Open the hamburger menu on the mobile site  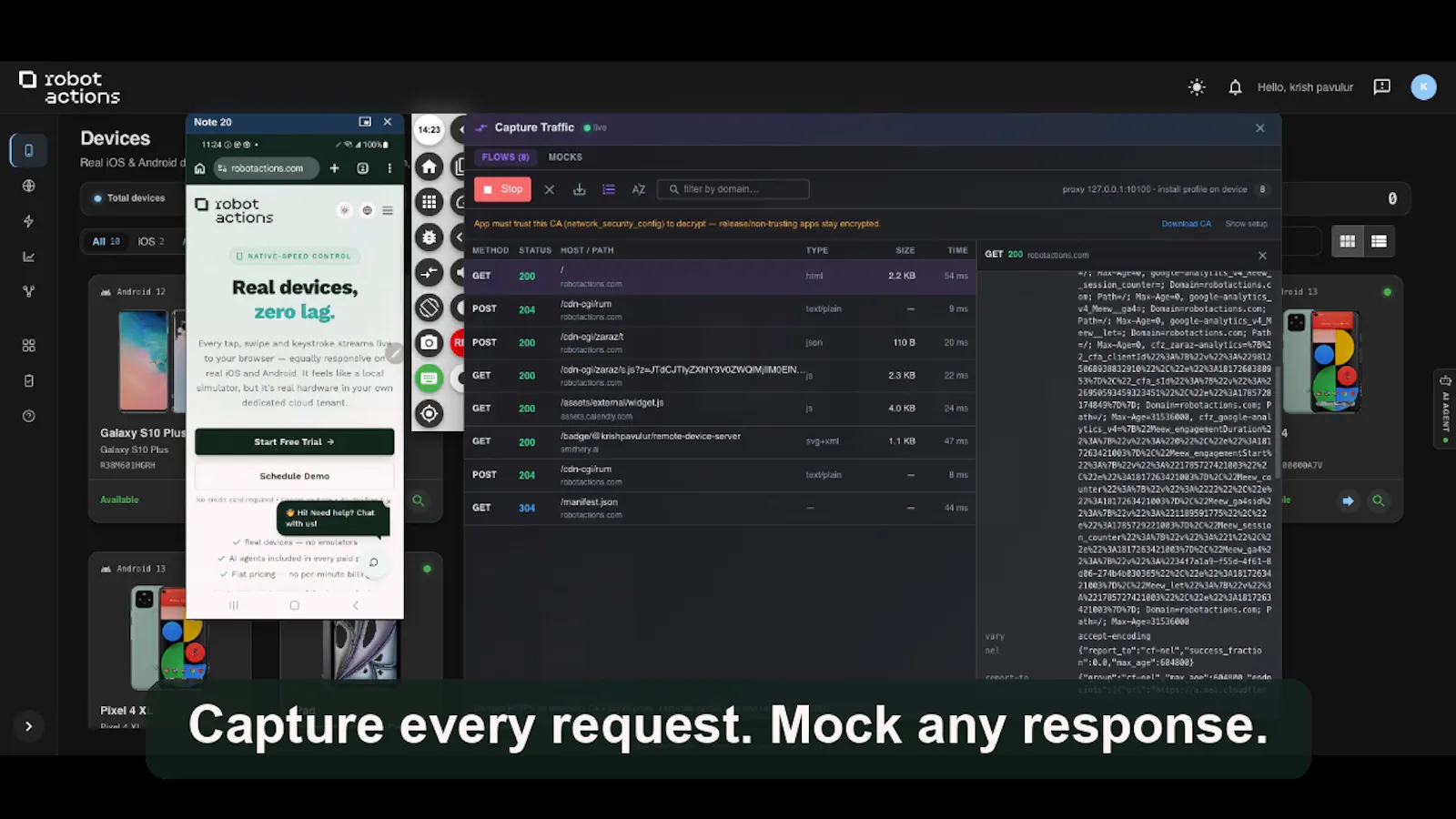click(x=388, y=210)
